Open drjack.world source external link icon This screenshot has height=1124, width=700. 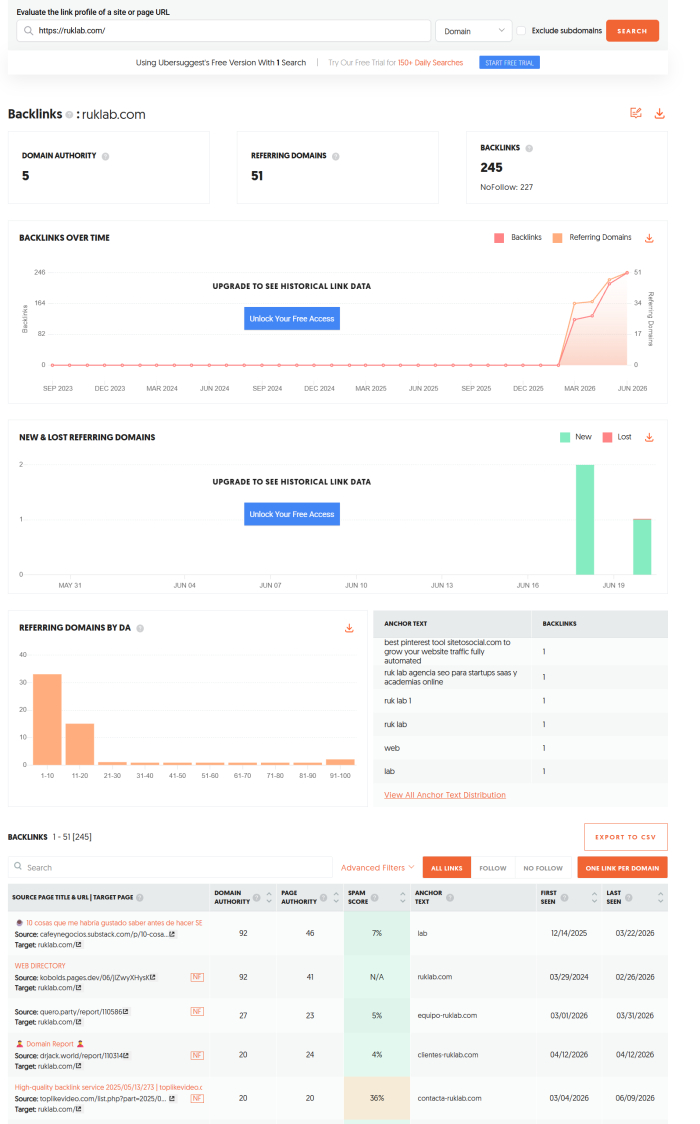coord(126,1055)
